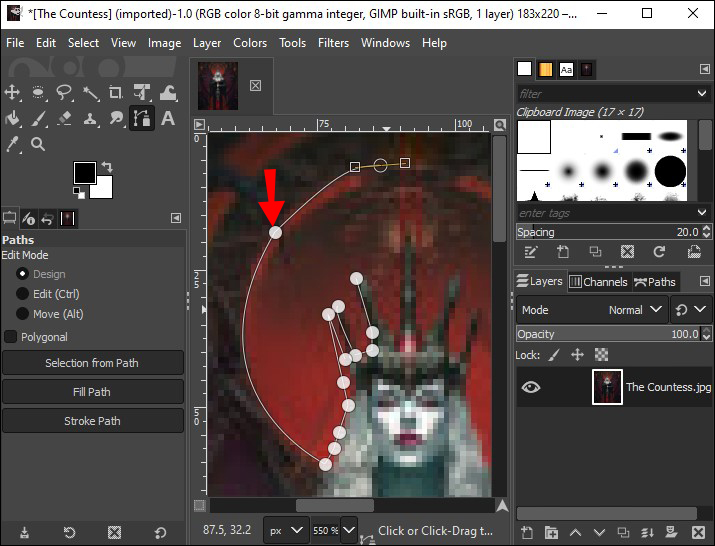Activate the Text tool
This screenshot has height=546, width=715.
(168, 119)
